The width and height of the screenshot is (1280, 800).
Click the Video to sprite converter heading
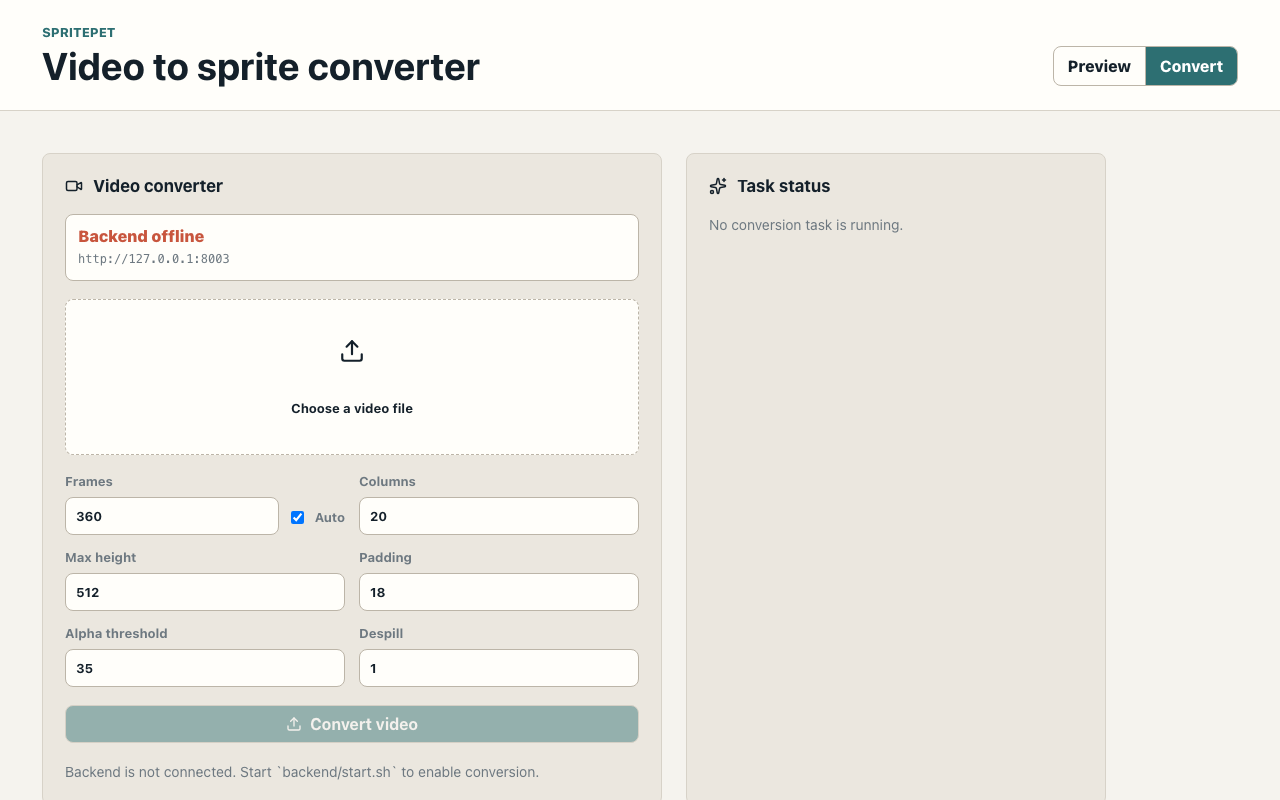coord(261,67)
